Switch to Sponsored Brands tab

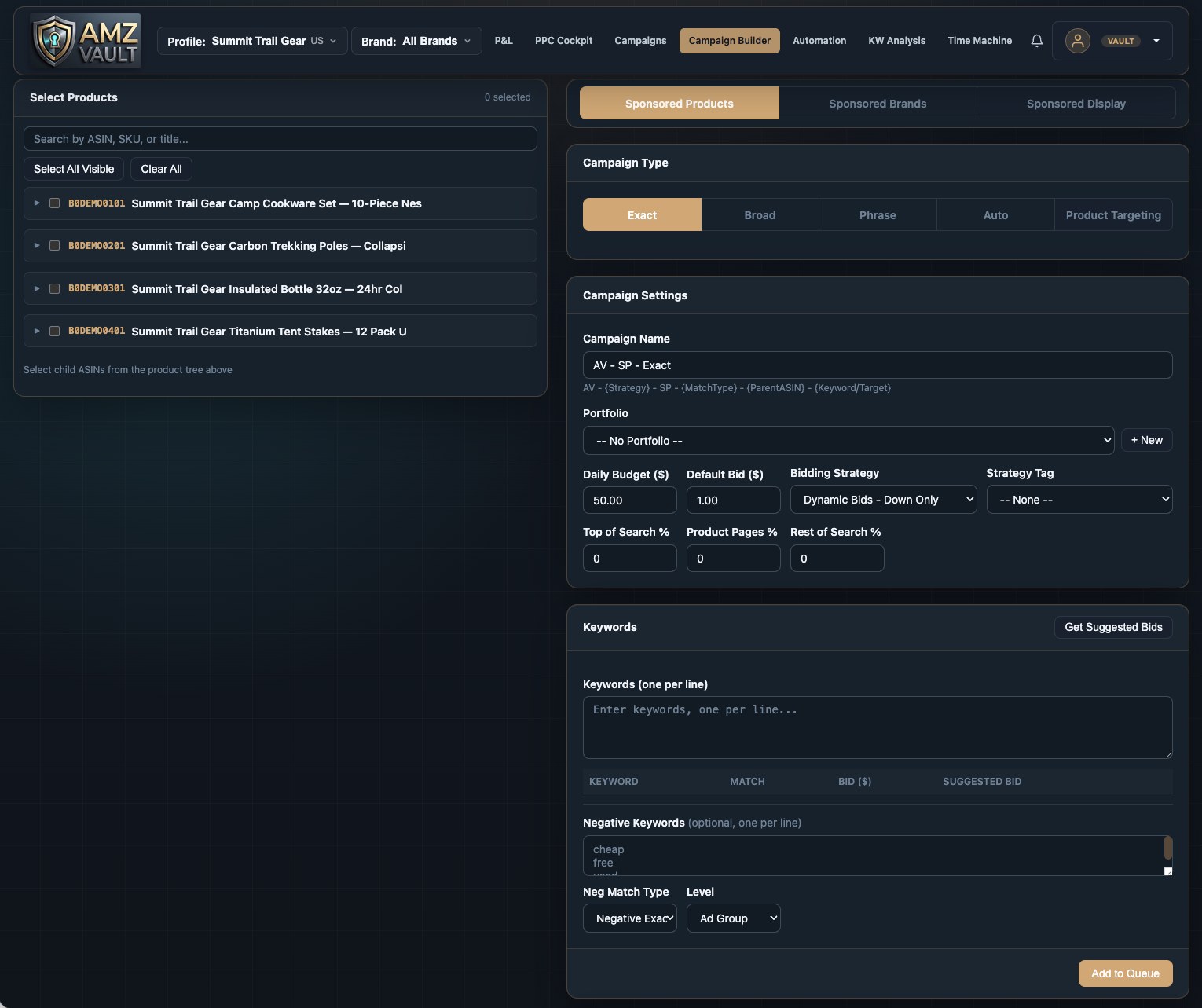click(878, 104)
